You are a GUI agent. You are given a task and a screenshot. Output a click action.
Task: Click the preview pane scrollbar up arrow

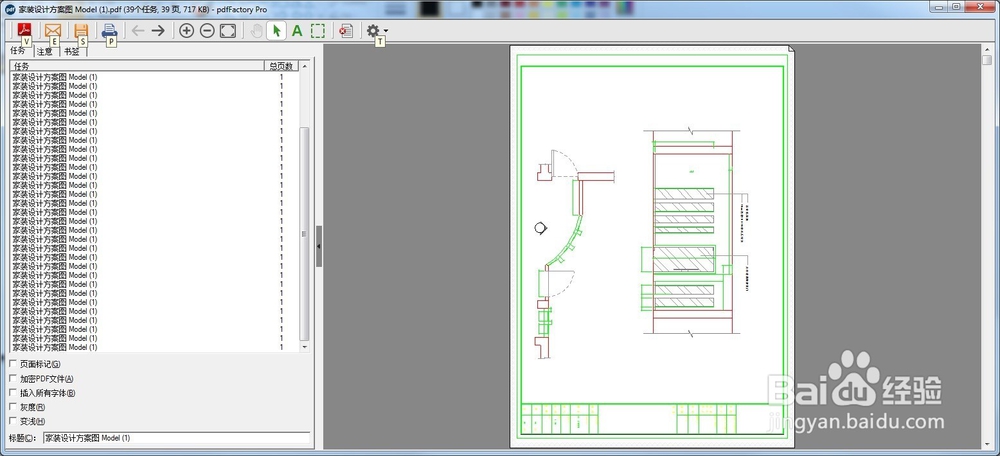[x=987, y=49]
